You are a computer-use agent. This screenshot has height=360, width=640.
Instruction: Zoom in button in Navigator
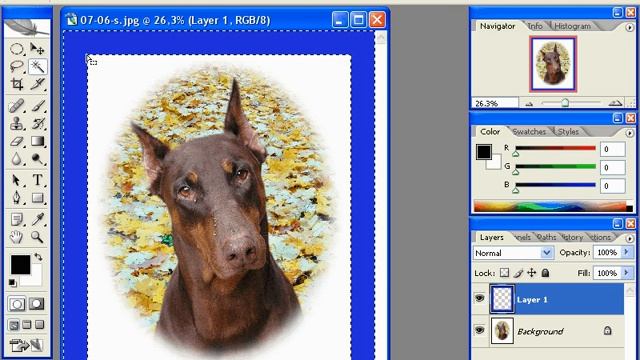[616, 103]
